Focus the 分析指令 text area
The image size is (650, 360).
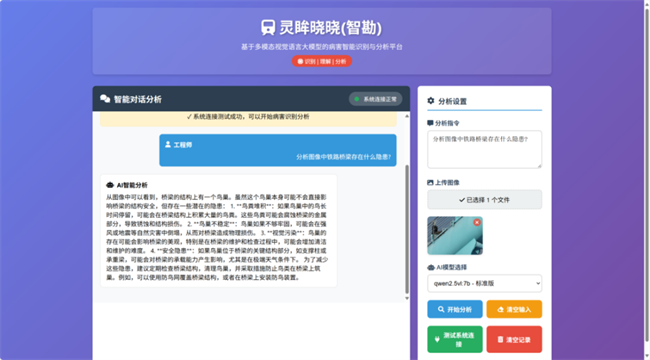click(484, 149)
